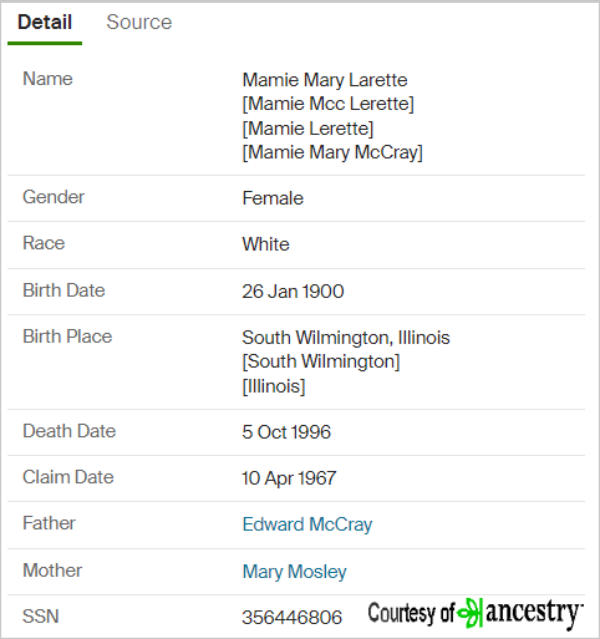Switch to the Source tab
600x639 pixels.
point(139,22)
